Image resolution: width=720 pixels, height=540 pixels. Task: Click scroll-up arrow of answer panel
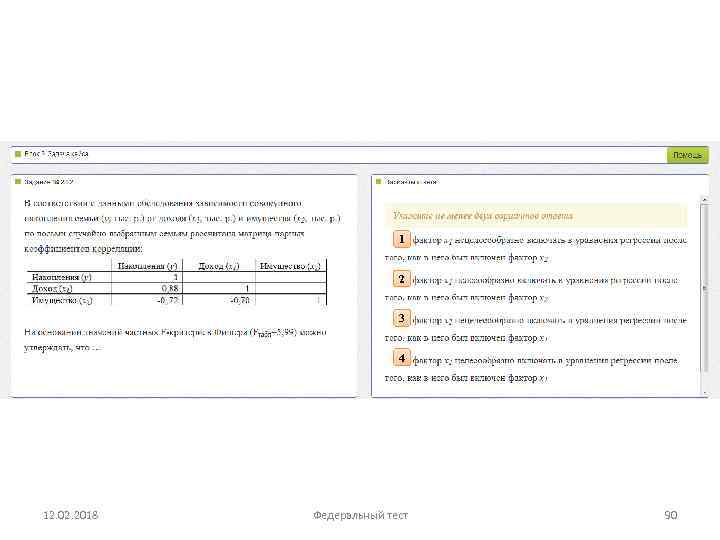click(x=705, y=200)
